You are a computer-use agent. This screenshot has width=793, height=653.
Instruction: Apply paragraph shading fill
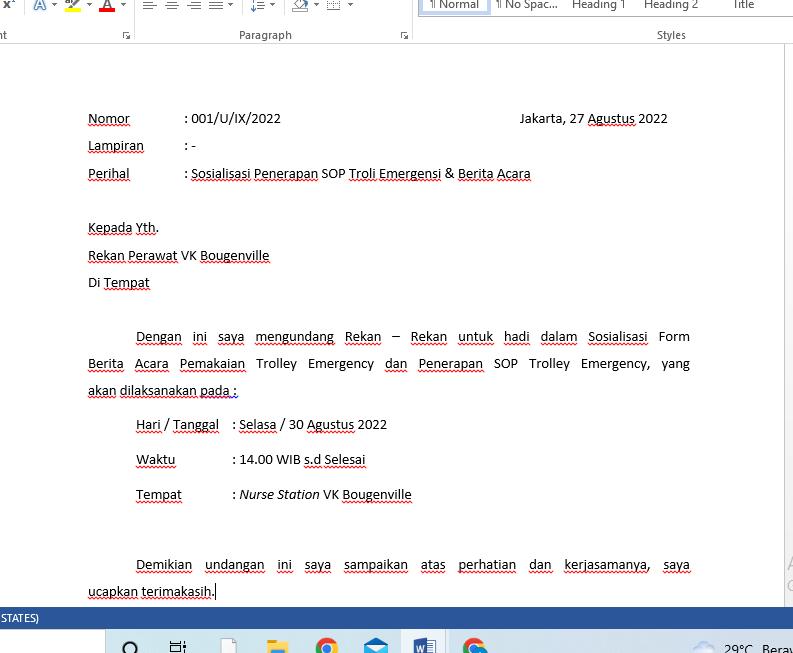pos(300,5)
